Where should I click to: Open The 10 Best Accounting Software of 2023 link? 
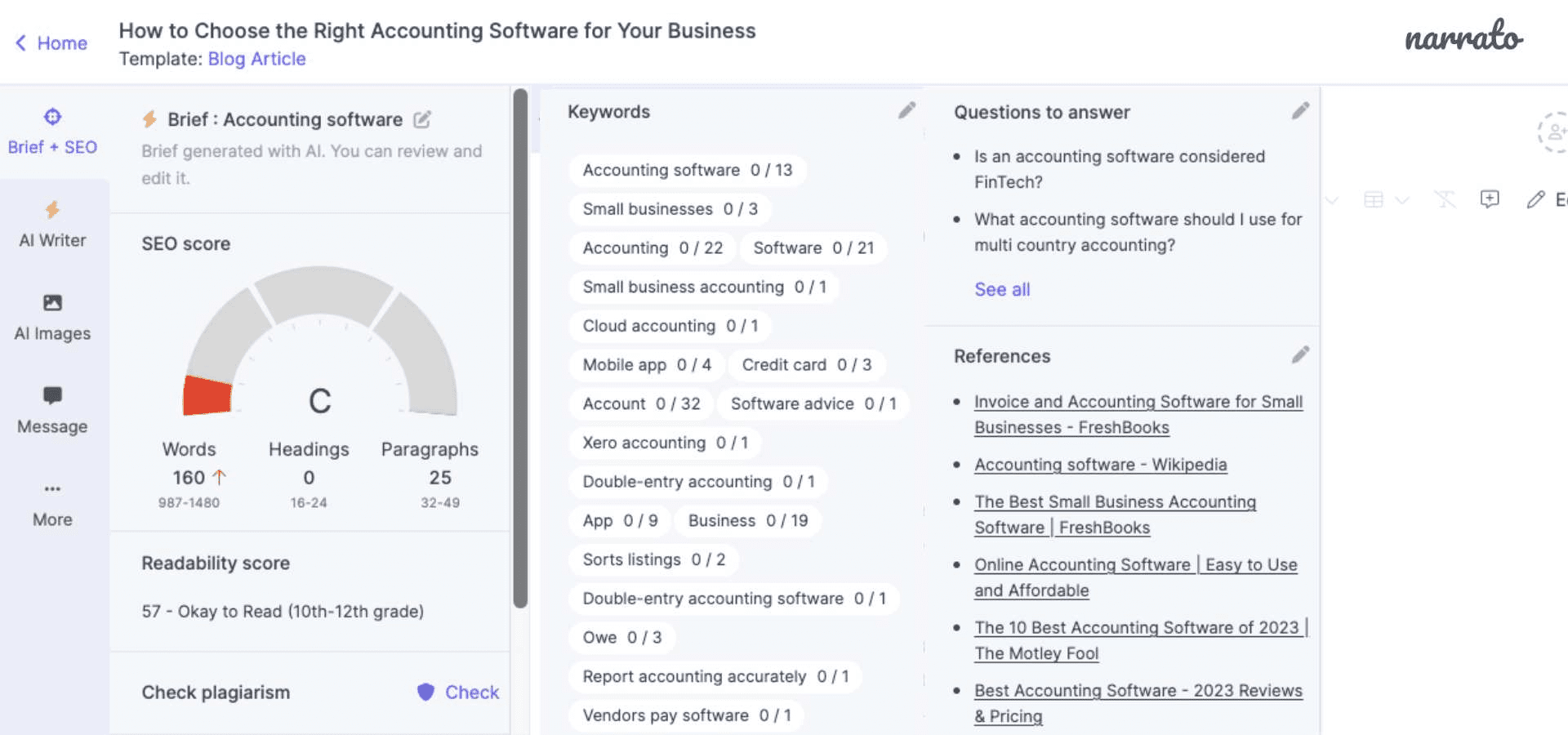tap(1141, 640)
